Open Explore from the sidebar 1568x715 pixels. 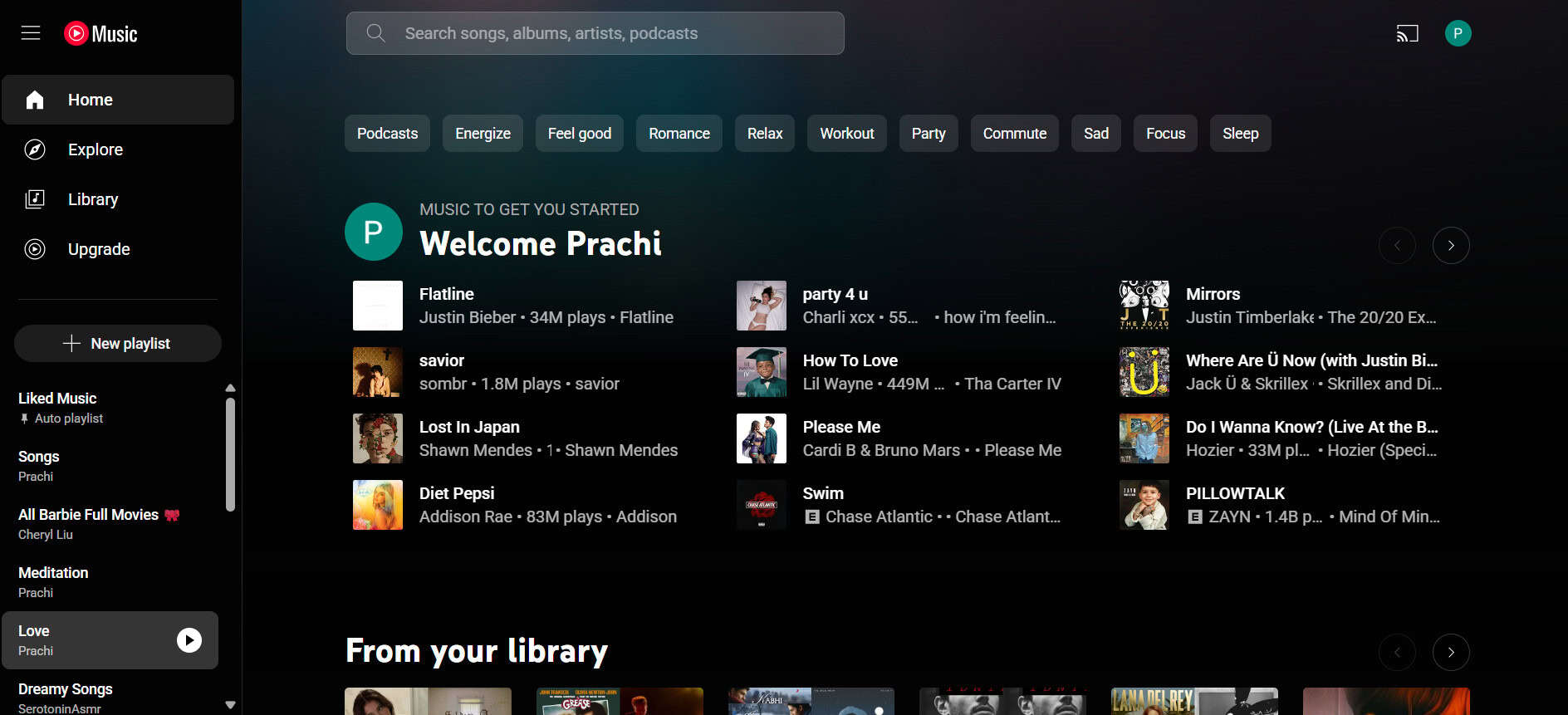pos(96,149)
